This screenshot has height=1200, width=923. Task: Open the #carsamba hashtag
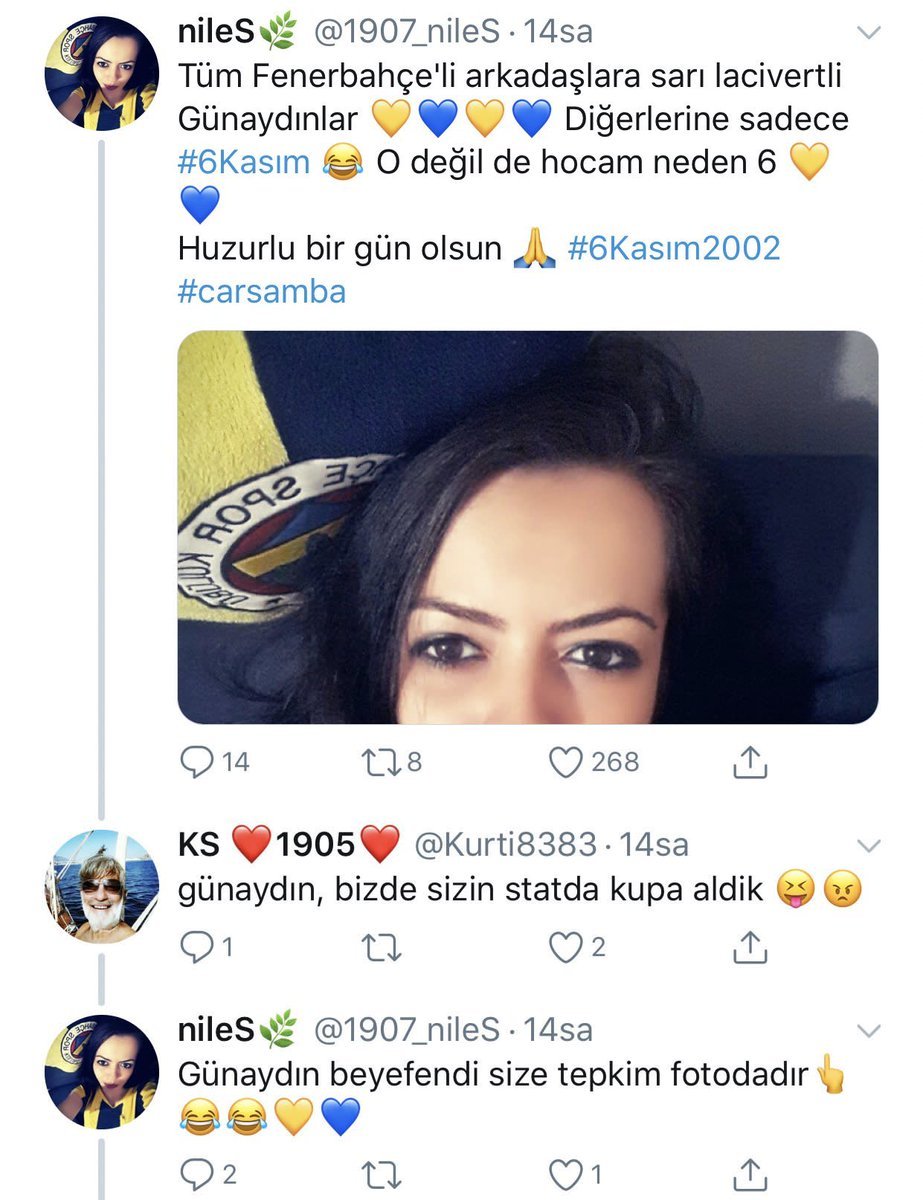pos(262,290)
